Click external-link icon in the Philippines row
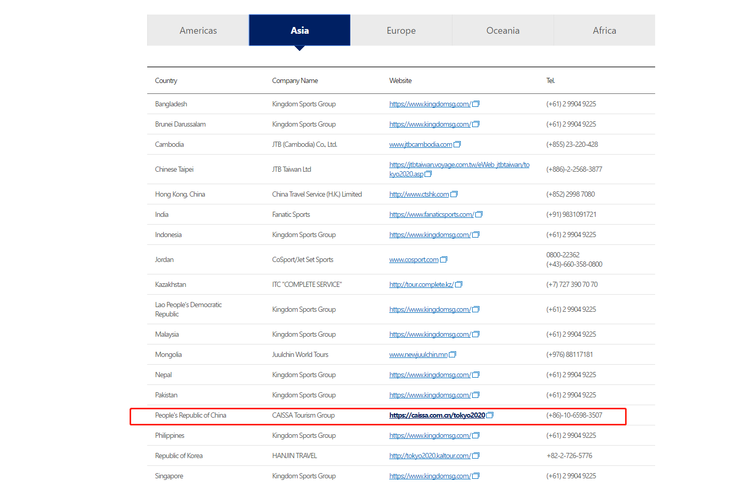Screen dimensions: 750x483 click(476, 436)
